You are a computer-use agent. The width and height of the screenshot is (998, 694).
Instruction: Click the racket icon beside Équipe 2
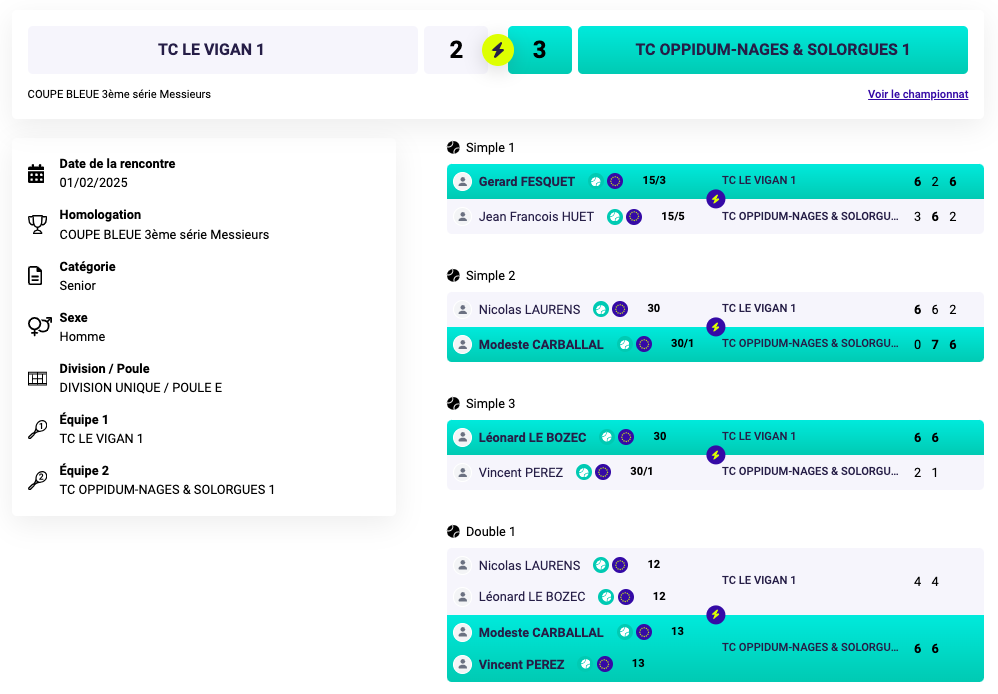(37, 480)
